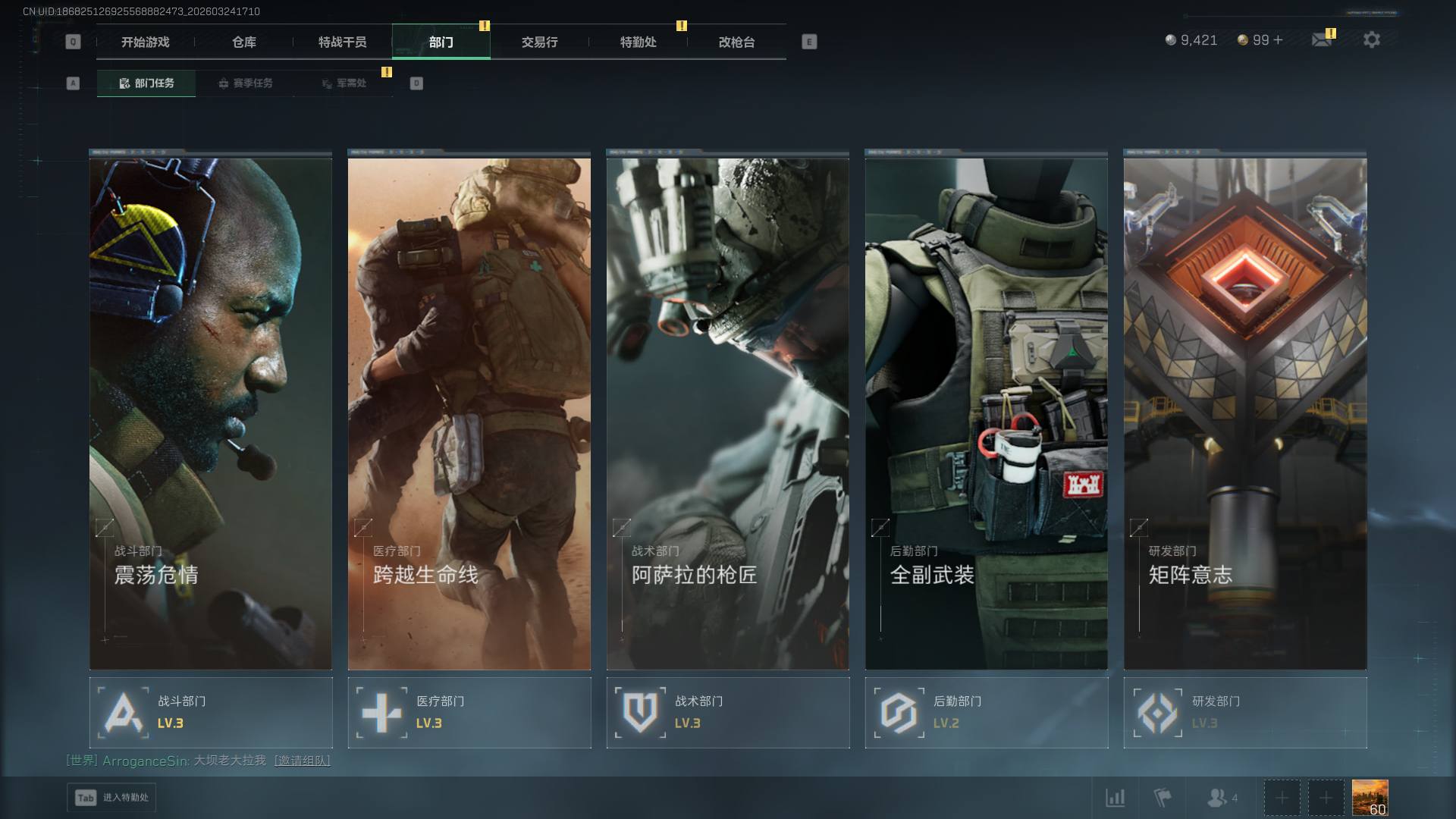This screenshot has height=819, width=1456.
Task: Select the 军需处 sub-tab
Action: pos(344,83)
